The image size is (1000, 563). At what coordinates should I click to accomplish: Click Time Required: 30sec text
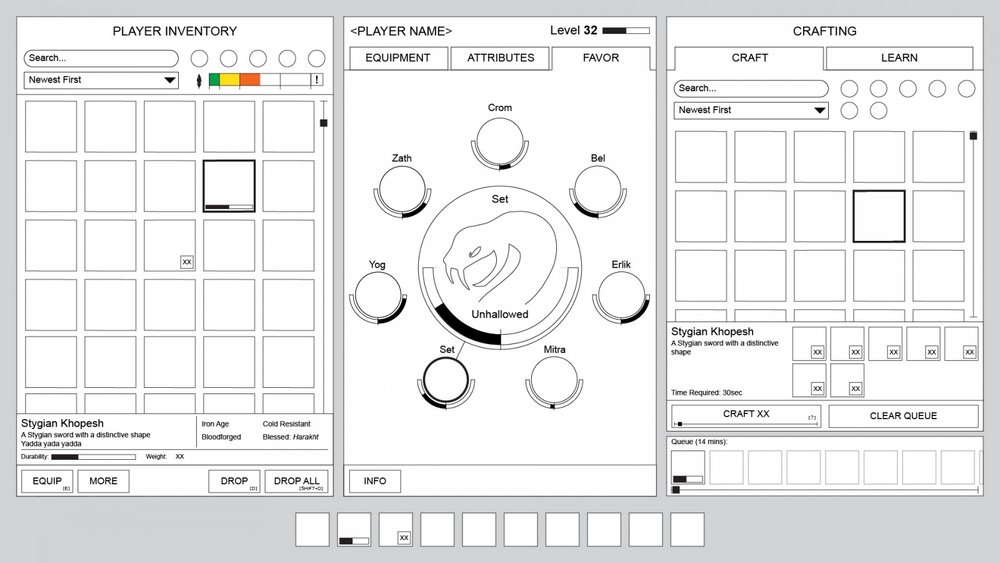click(x=707, y=393)
